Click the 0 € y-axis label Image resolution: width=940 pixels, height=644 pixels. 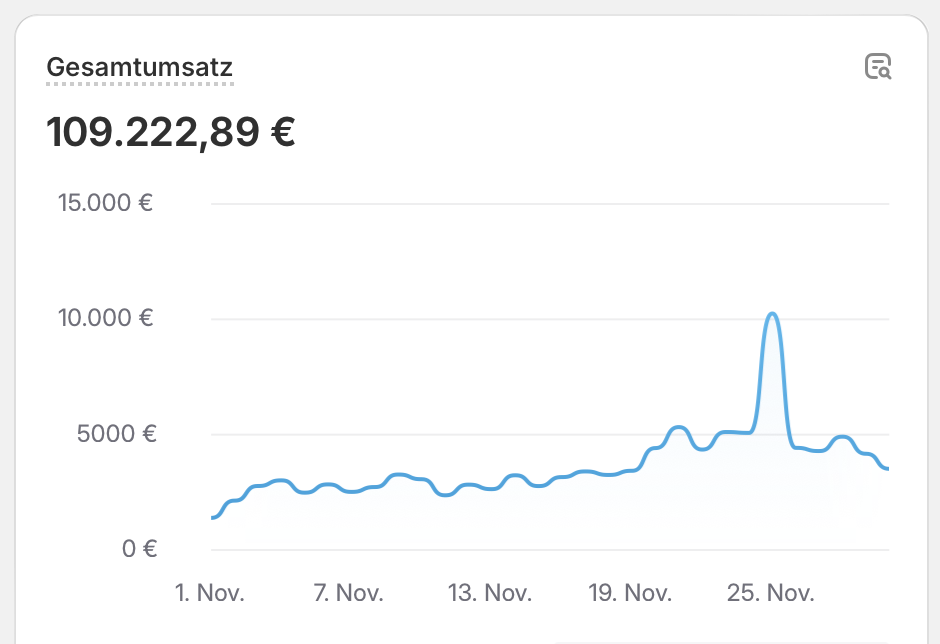(140, 549)
